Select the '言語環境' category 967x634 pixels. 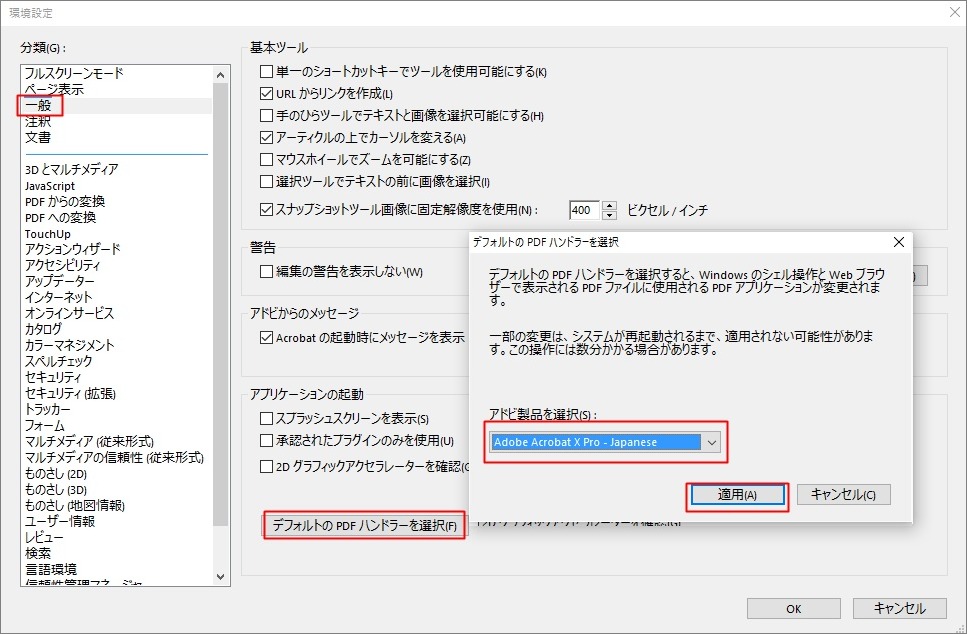51,569
